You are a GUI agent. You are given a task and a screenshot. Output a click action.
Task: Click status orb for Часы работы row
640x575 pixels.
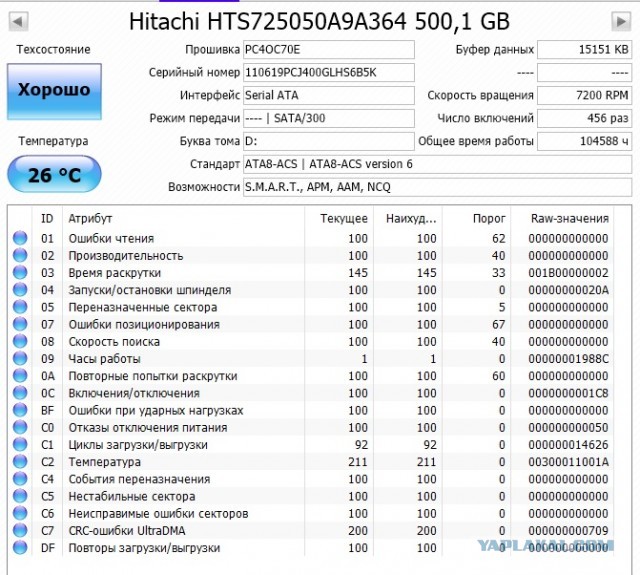click(x=20, y=358)
